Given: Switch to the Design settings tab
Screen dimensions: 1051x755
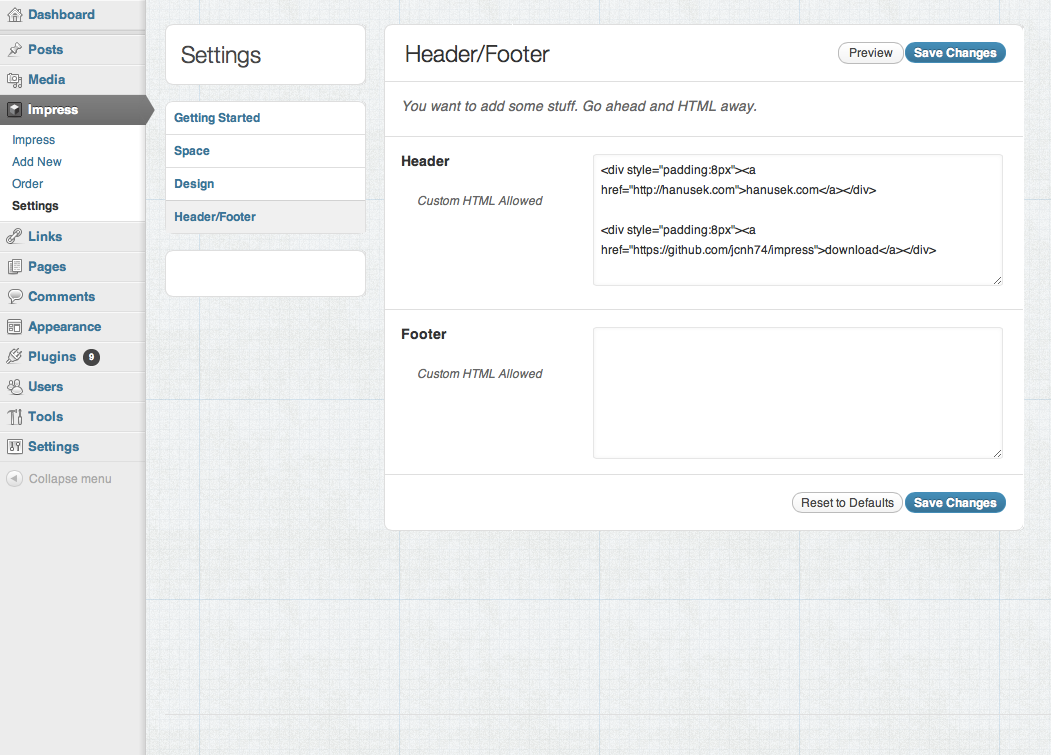Looking at the screenshot, I should coord(194,184).
